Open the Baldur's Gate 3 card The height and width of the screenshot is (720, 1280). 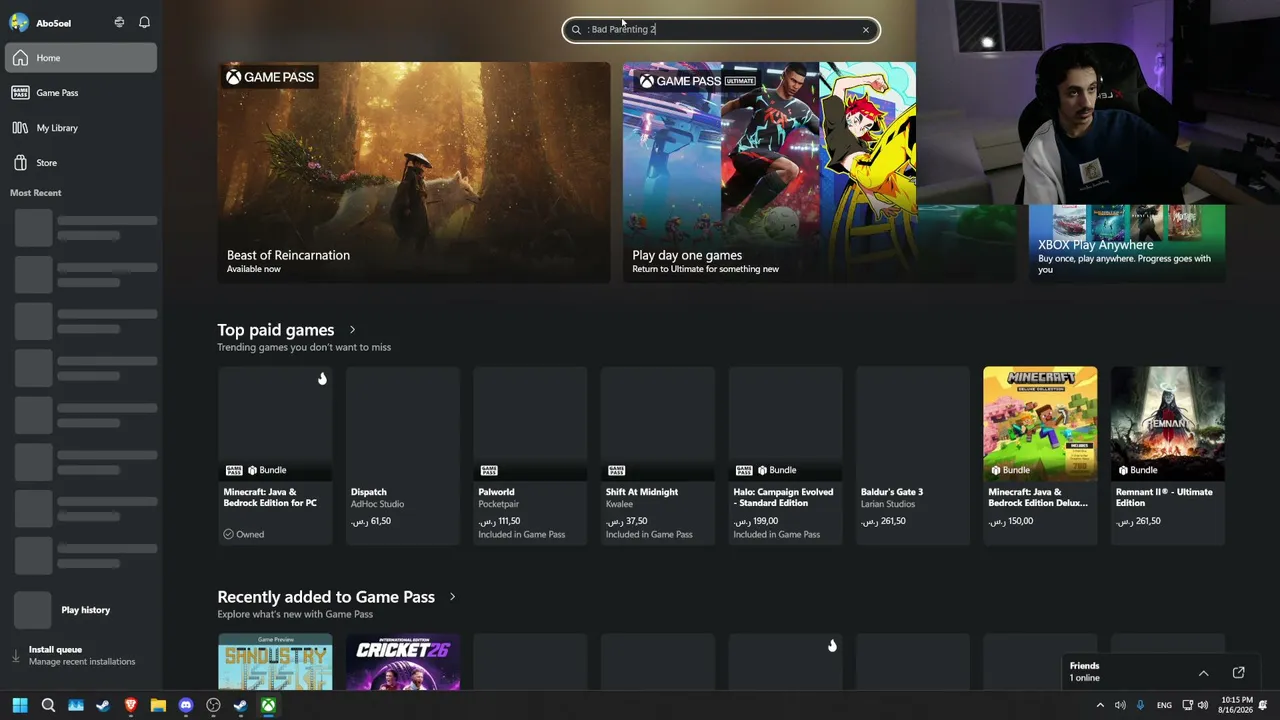click(x=913, y=455)
